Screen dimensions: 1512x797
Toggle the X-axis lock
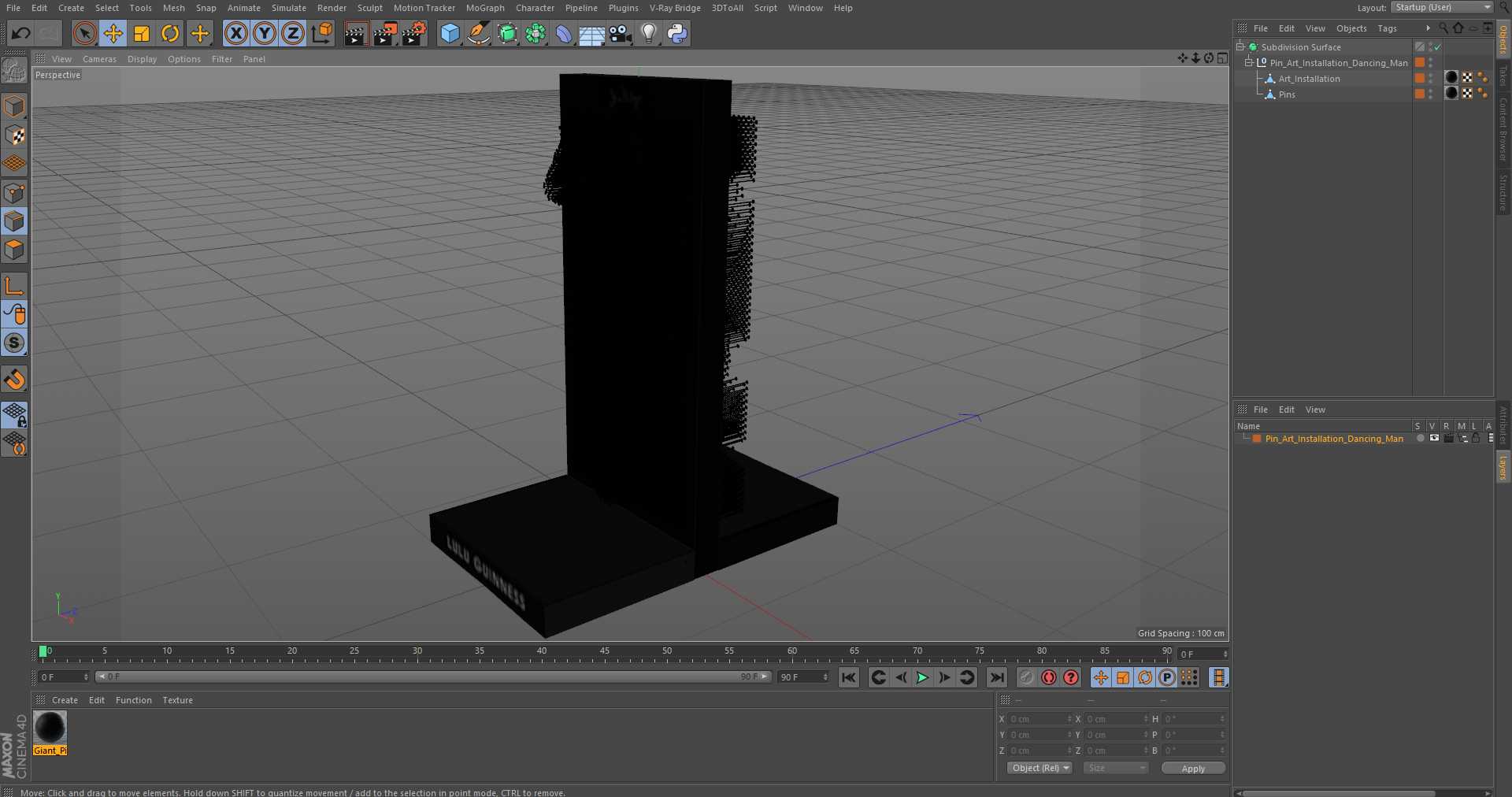pos(236,33)
